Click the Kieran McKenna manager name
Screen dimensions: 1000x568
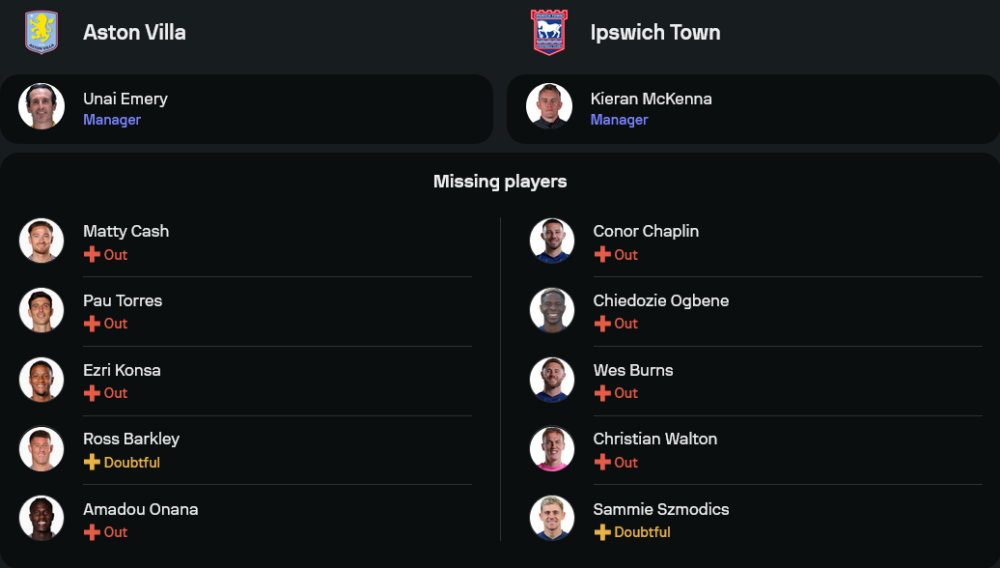pos(651,99)
